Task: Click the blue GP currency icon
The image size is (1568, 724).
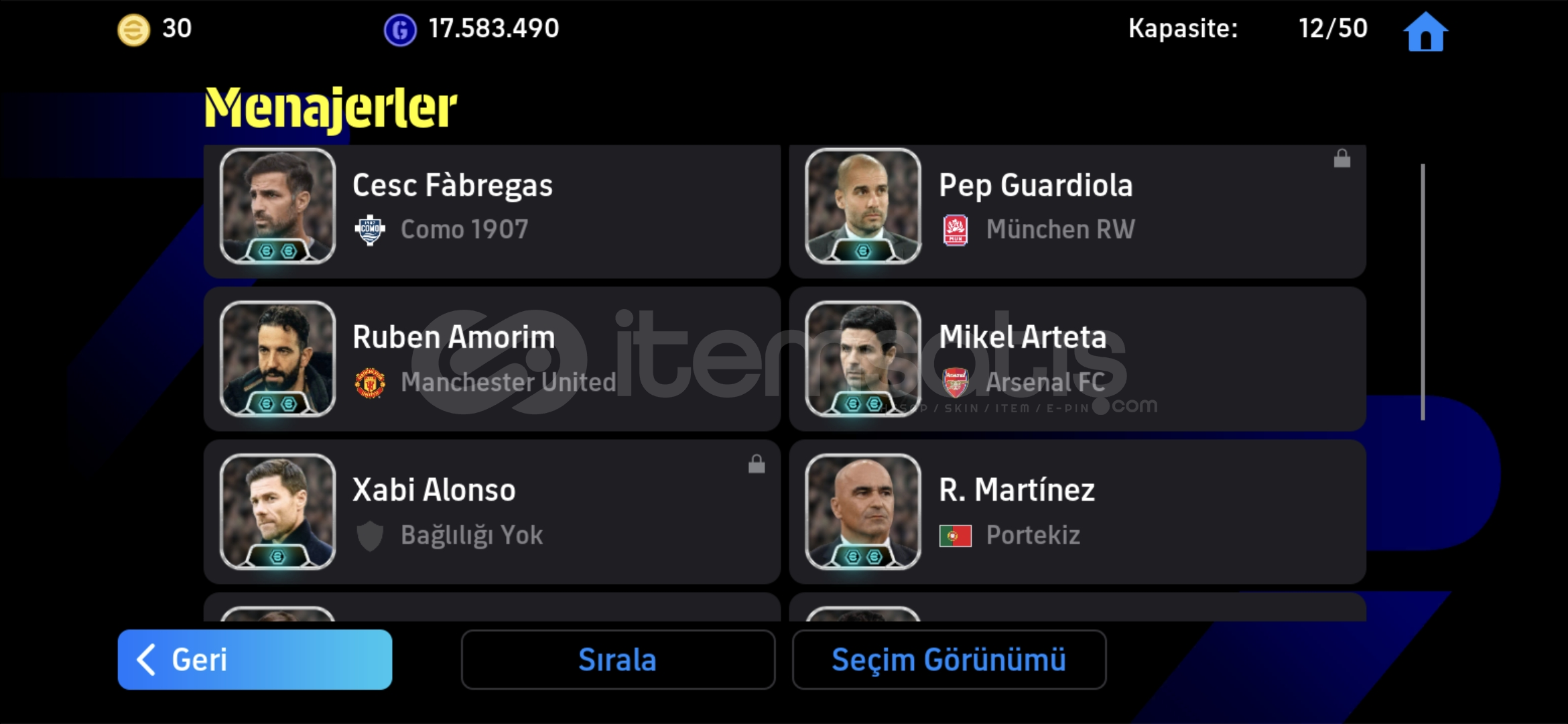Action: tap(400, 30)
